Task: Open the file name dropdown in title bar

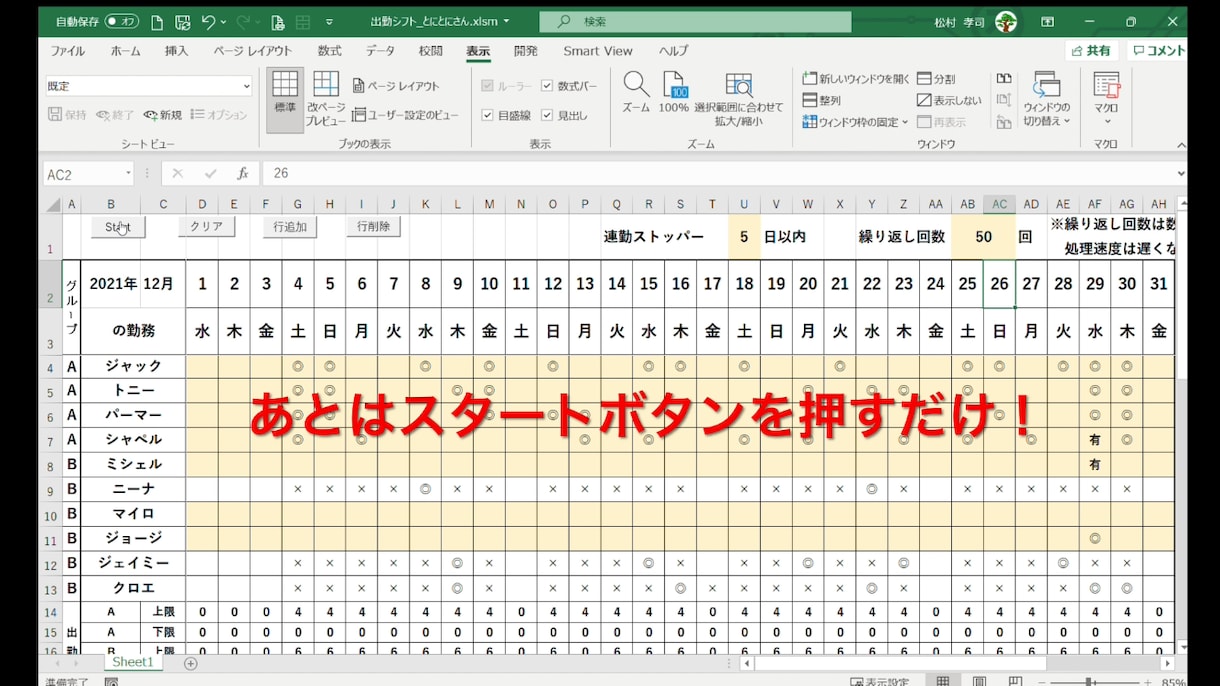Action: point(506,21)
